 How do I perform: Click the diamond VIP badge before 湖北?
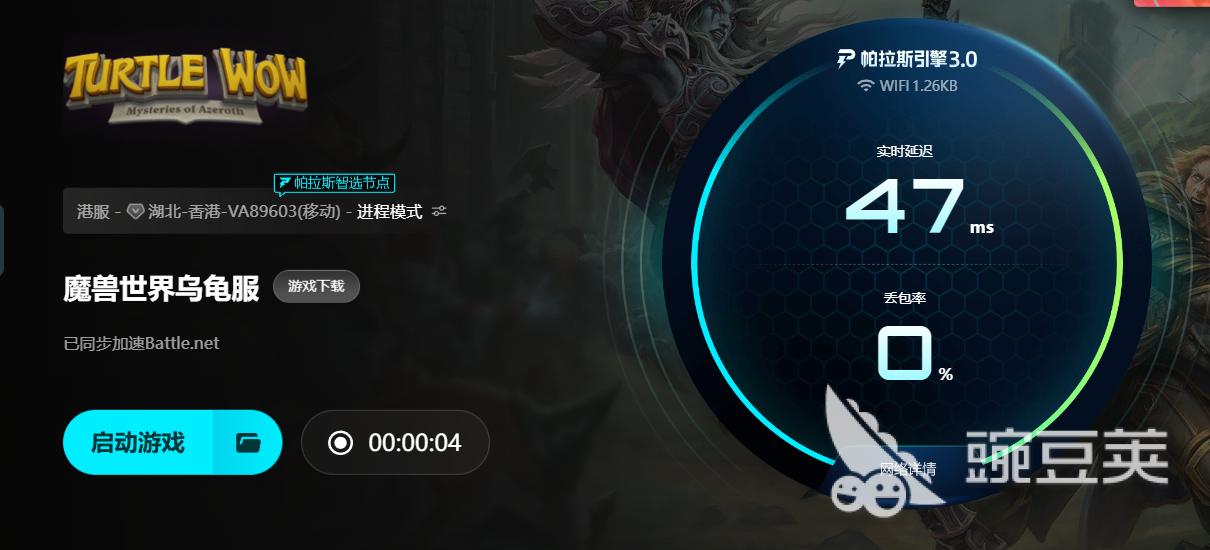[x=136, y=212]
